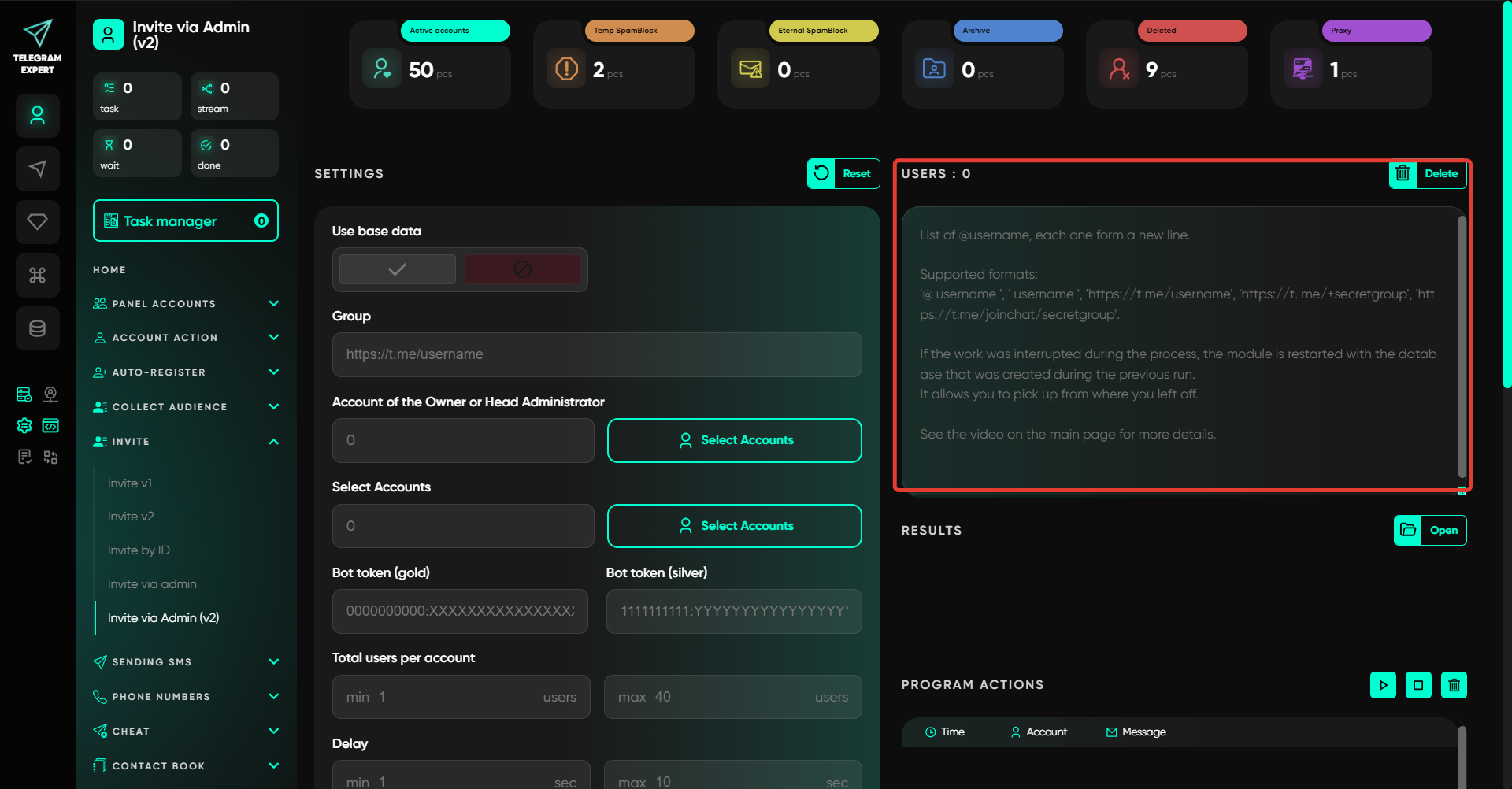Click the Group URL input field

pyautogui.click(x=597, y=354)
